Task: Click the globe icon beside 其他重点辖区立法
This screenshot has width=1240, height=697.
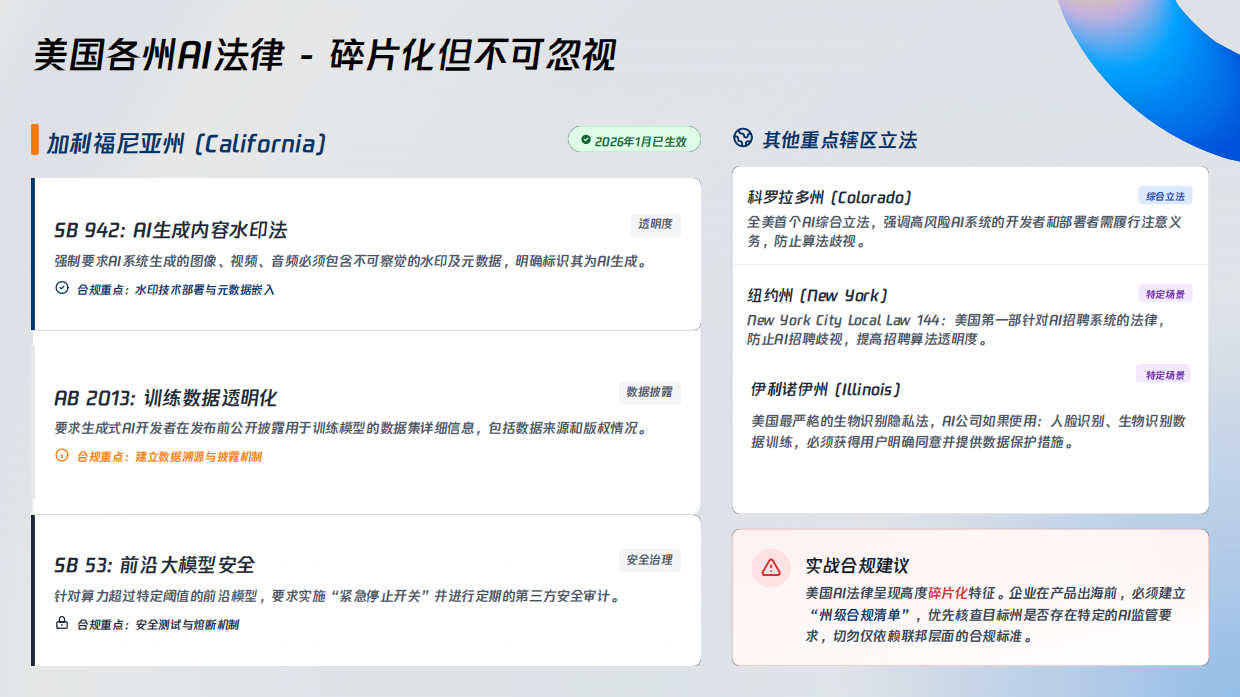Action: pos(741,140)
